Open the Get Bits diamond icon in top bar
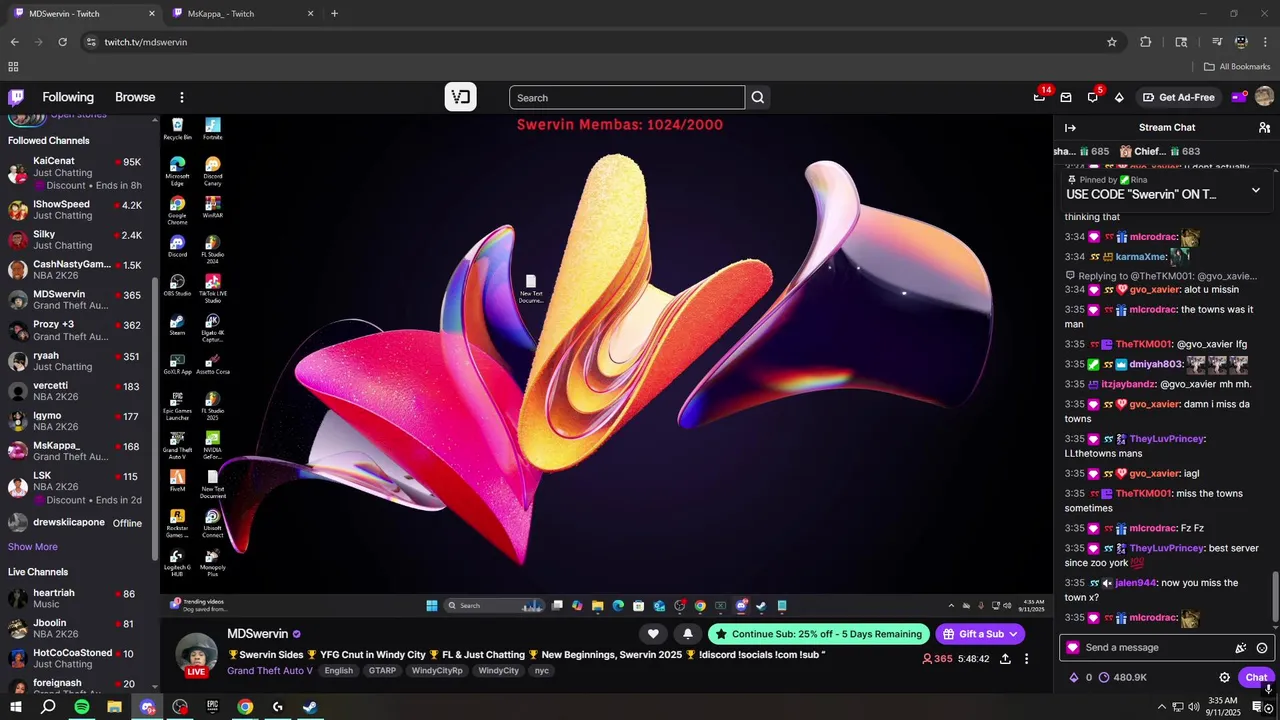 [x=1119, y=97]
